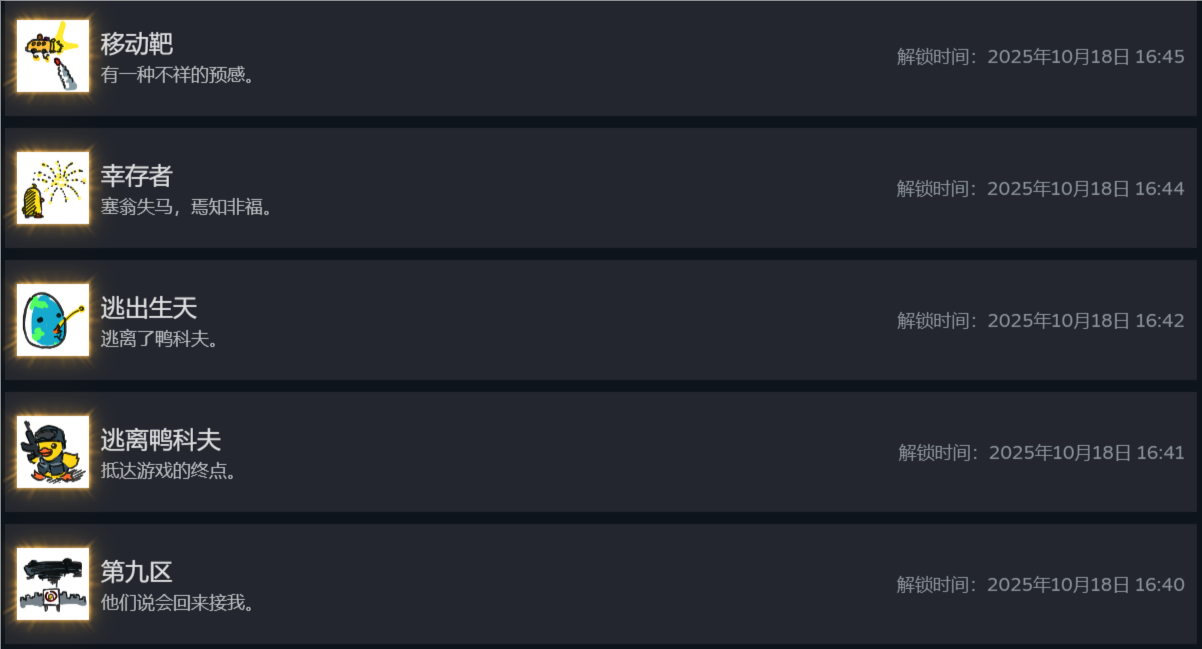Click the unlock time ending in 16:41
The image size is (1202, 649).
[1041, 453]
